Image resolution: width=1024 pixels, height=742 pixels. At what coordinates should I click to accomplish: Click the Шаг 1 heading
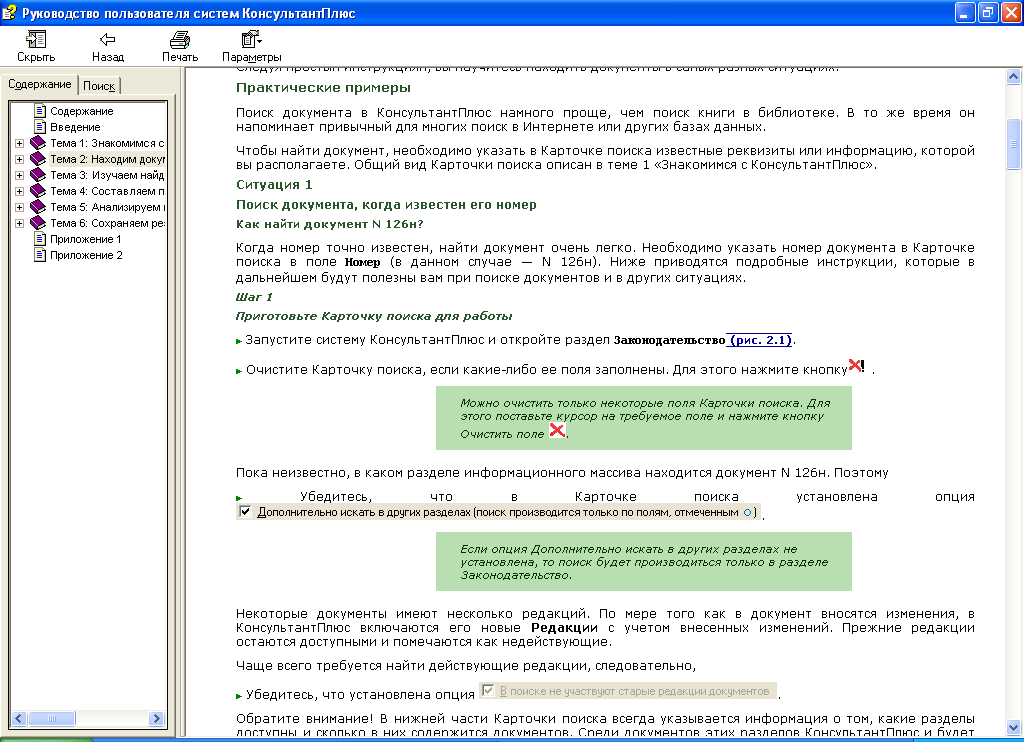(254, 297)
